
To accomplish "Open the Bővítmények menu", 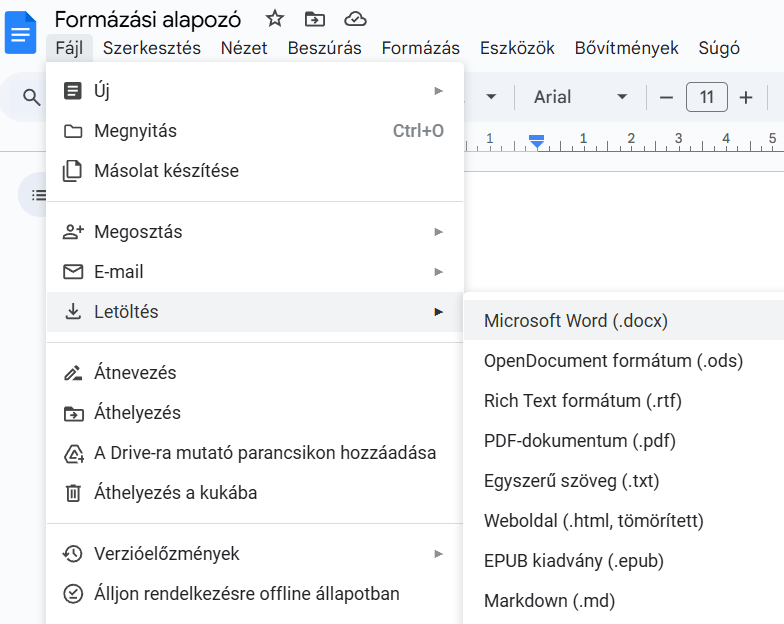I will 626,48.
